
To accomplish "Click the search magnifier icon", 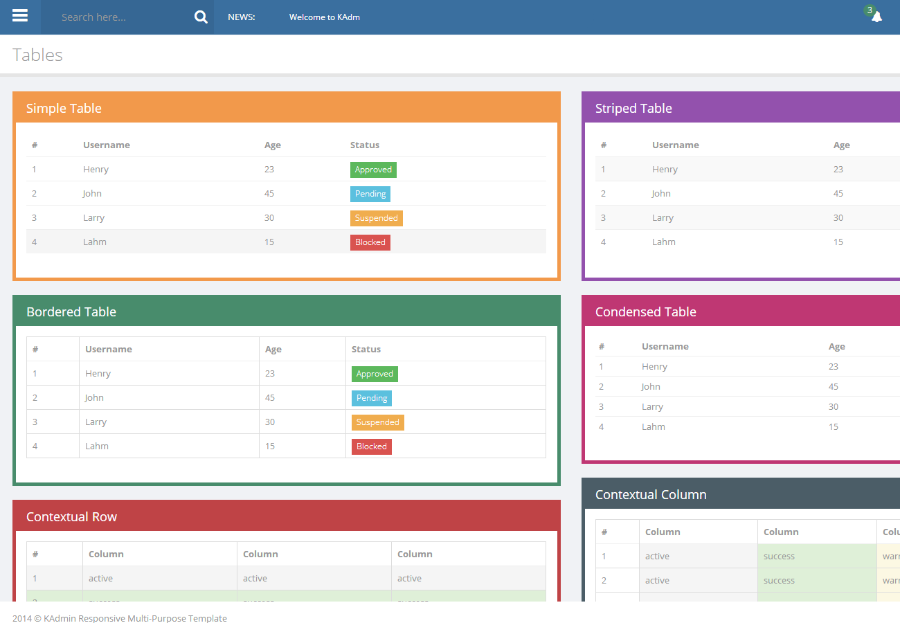I will point(201,17).
